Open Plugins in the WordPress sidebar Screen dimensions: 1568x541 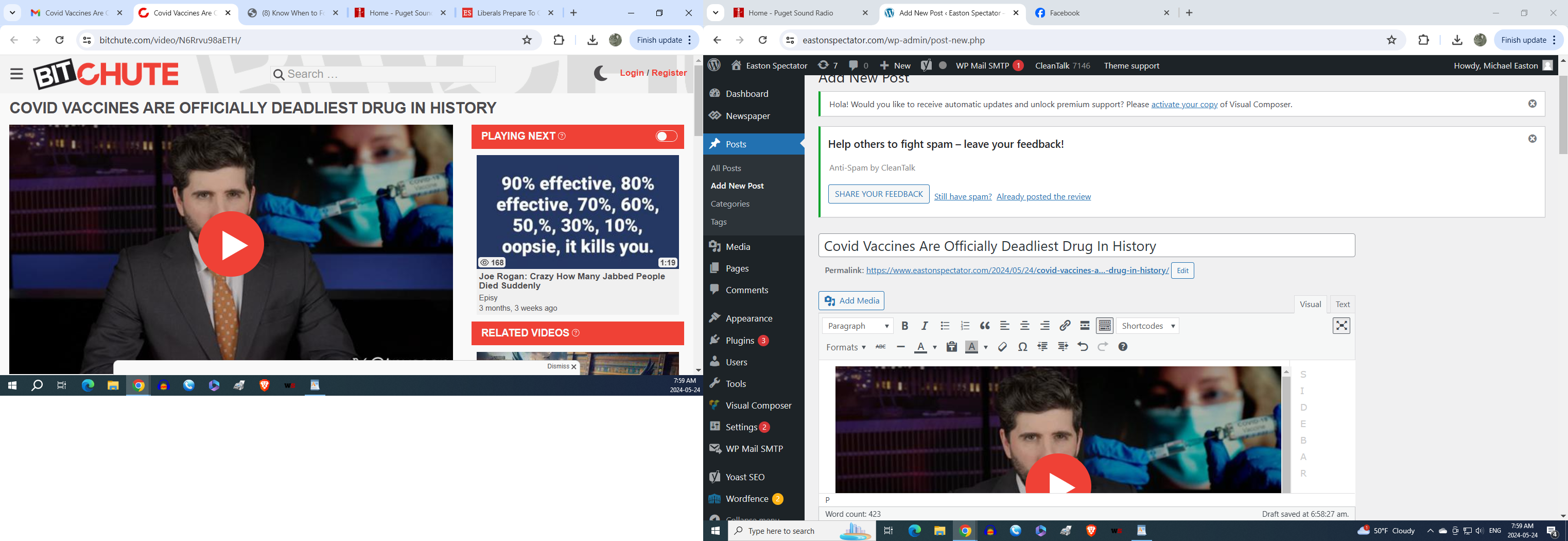point(740,341)
